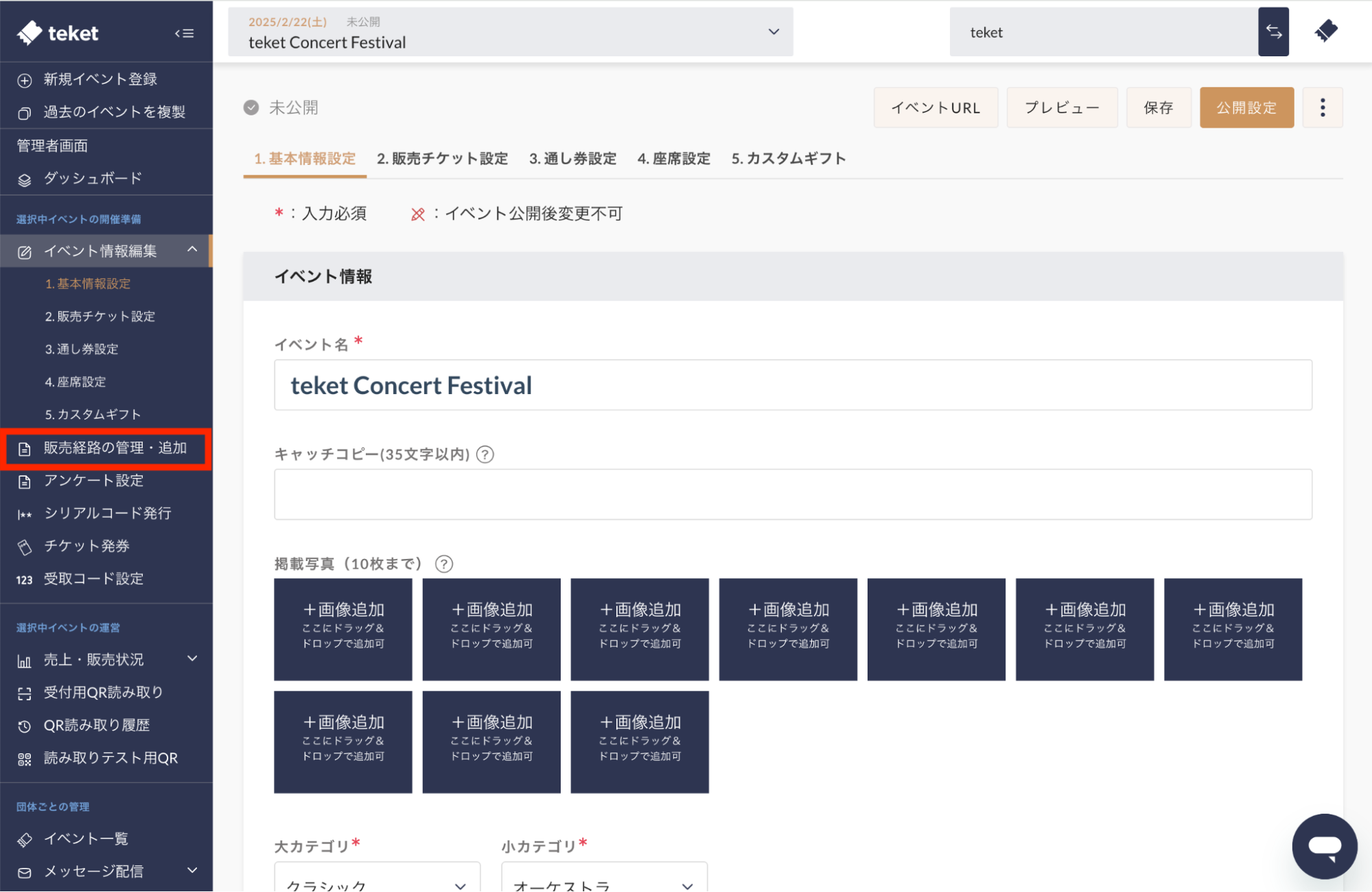Screen dimensions: 1372x892
Task: Click the swap arrows button next to teket field
Action: [x=1273, y=32]
